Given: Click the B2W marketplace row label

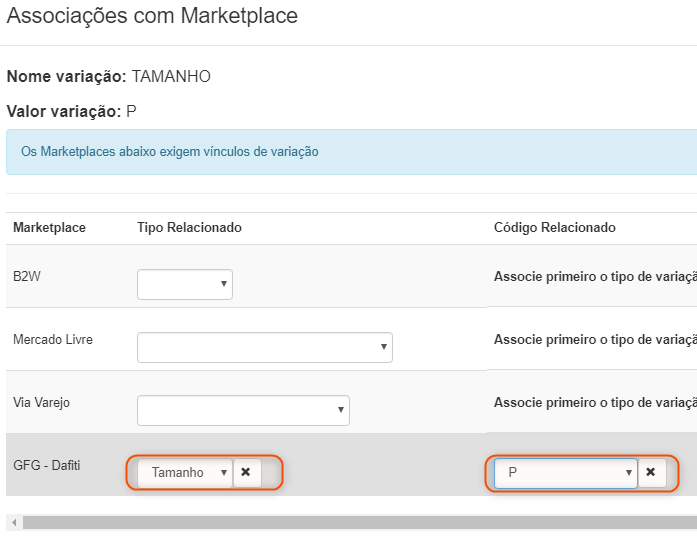Looking at the screenshot, I should tap(28, 276).
